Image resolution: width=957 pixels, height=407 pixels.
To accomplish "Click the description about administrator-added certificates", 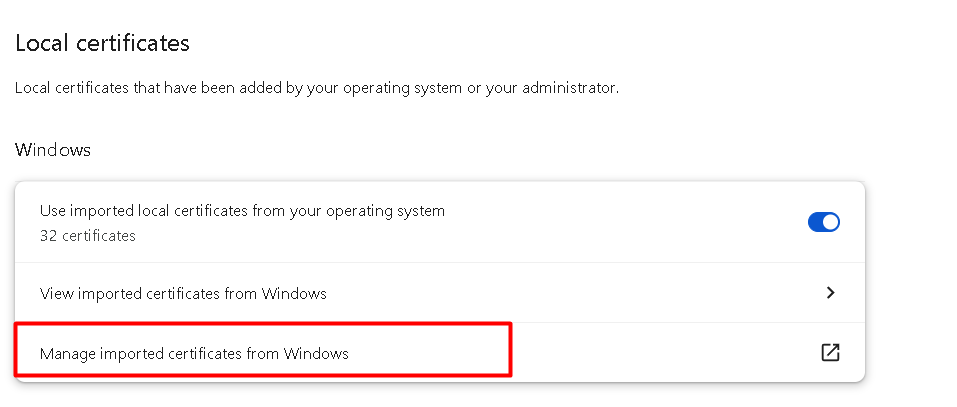I will pyautogui.click(x=317, y=88).
